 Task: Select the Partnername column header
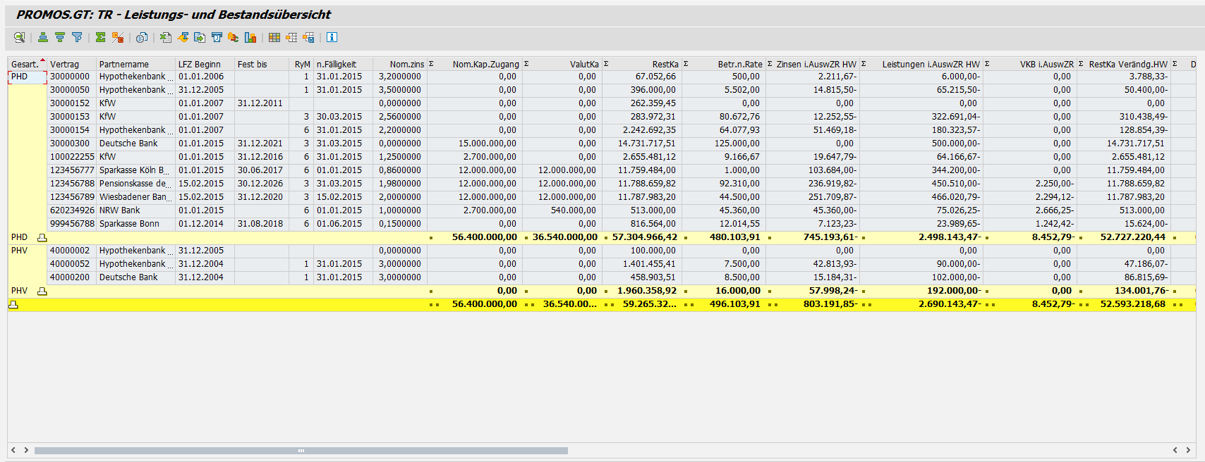pyautogui.click(x=135, y=64)
